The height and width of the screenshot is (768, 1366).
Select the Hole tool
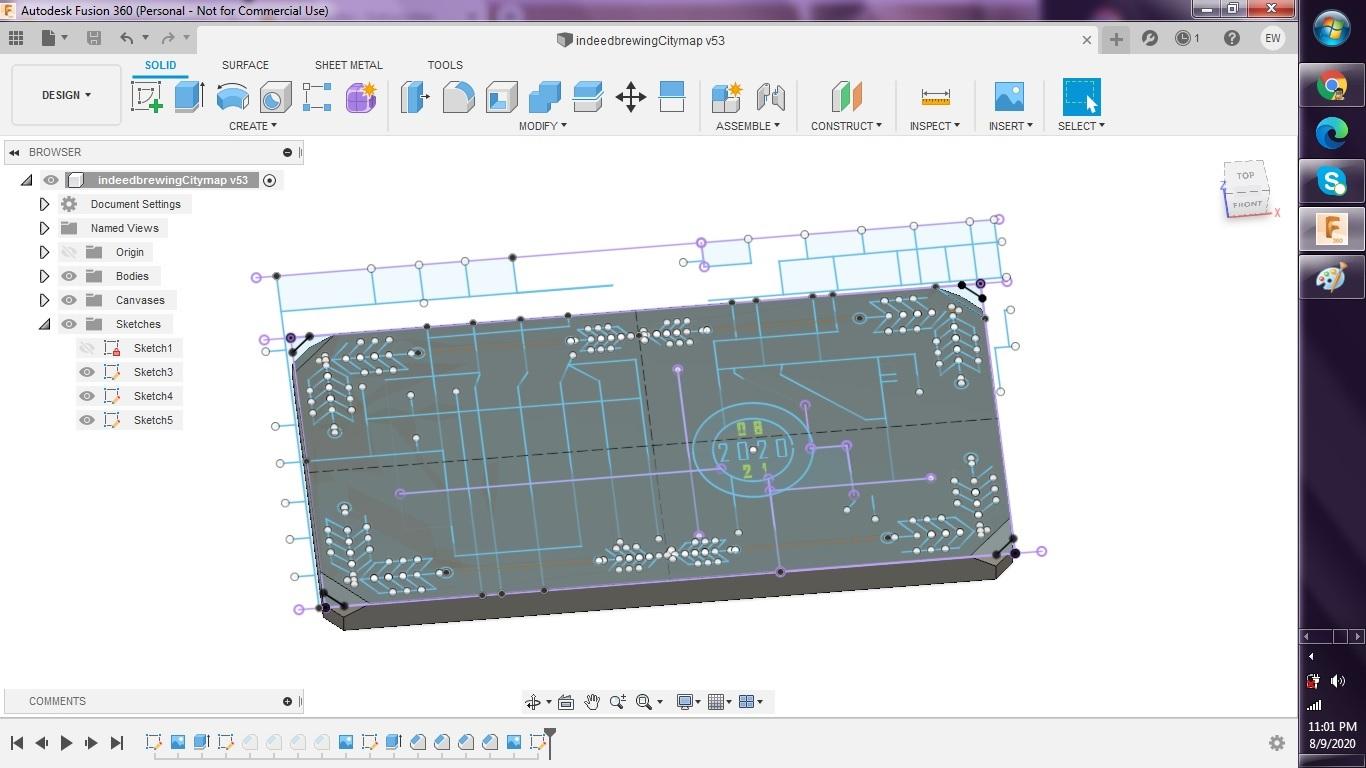coord(275,97)
